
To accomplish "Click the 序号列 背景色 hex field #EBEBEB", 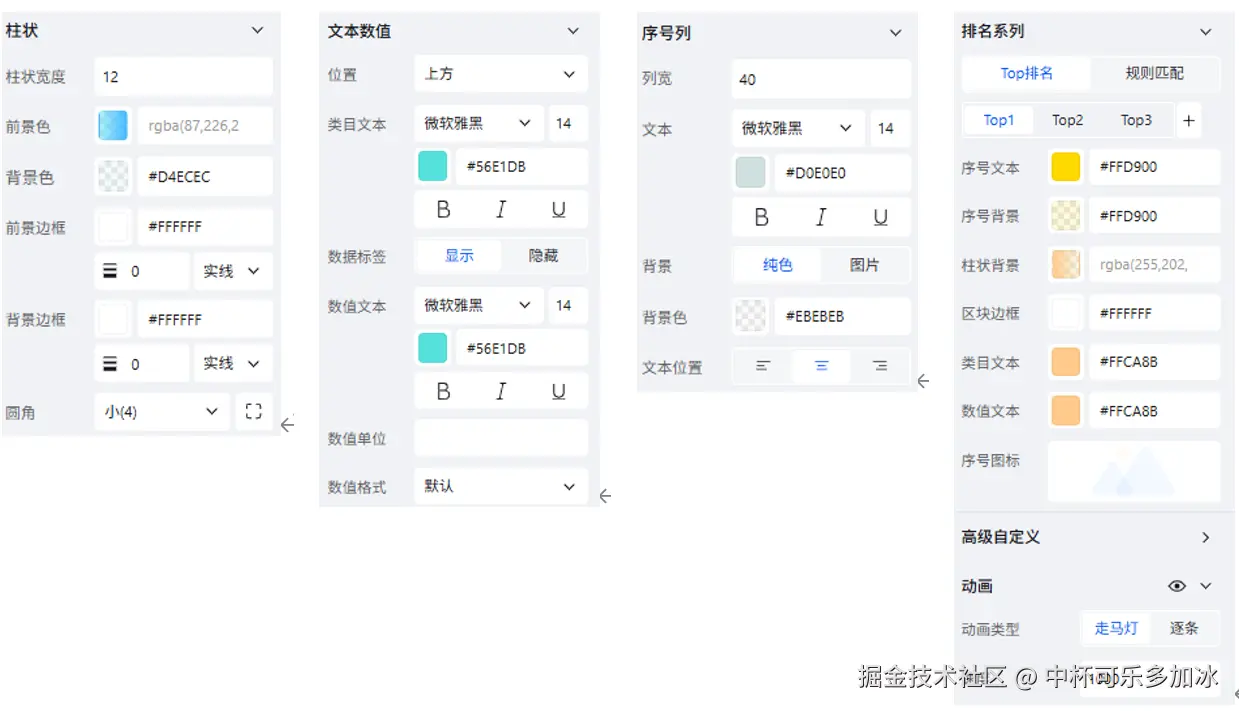I will point(842,316).
